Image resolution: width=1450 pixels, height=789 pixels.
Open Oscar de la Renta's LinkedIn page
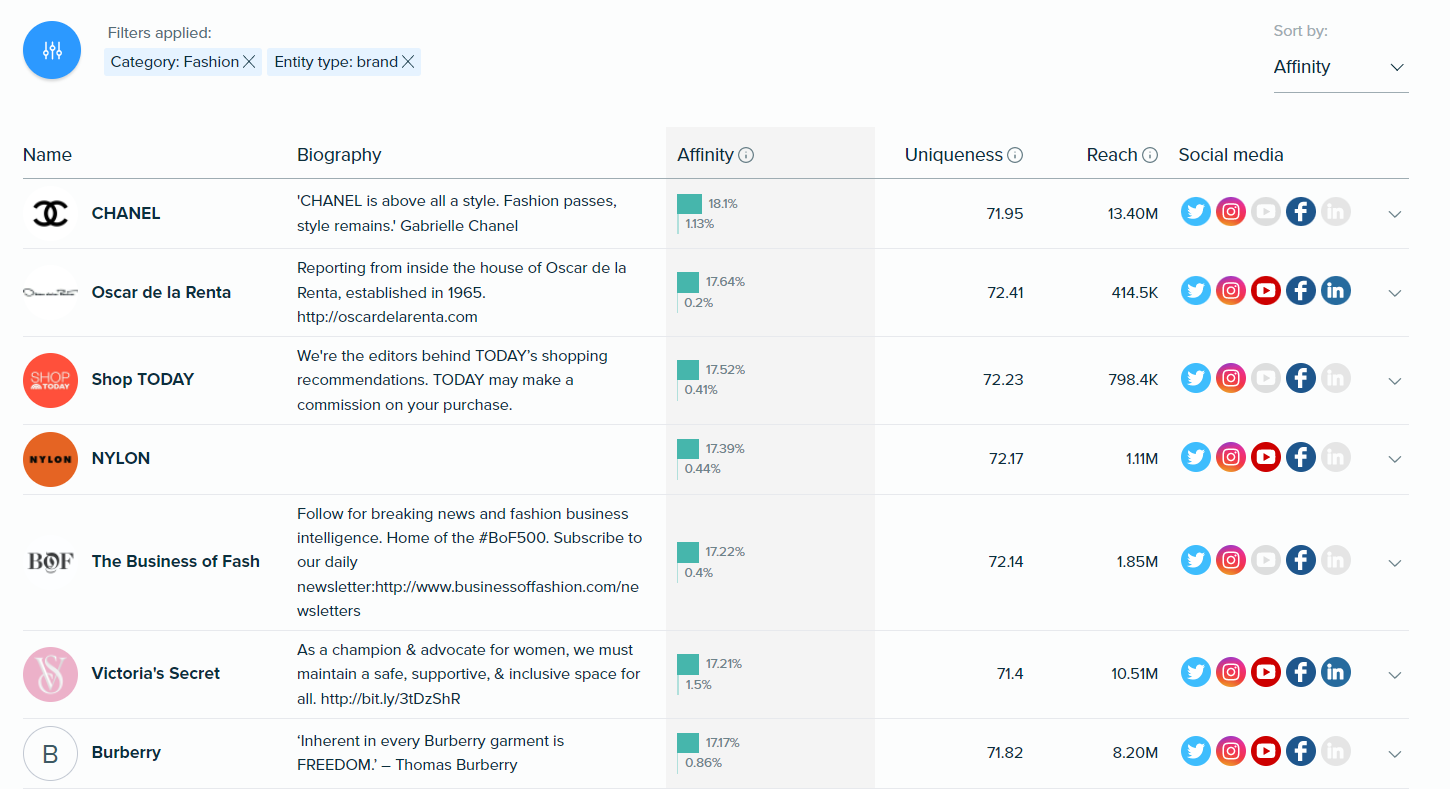(1335, 291)
